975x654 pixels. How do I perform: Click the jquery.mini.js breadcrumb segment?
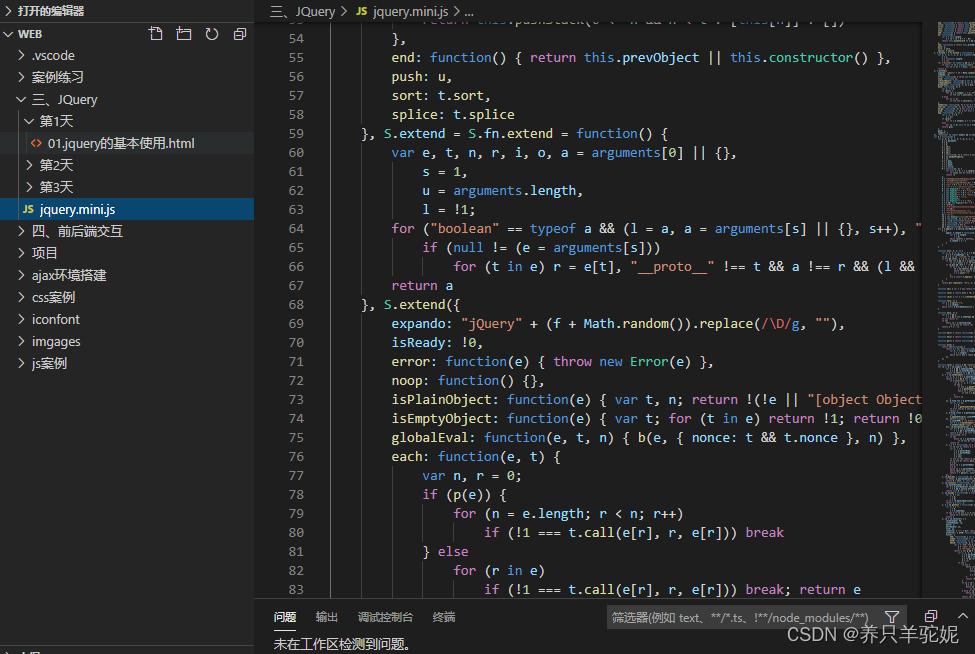[x=410, y=11]
